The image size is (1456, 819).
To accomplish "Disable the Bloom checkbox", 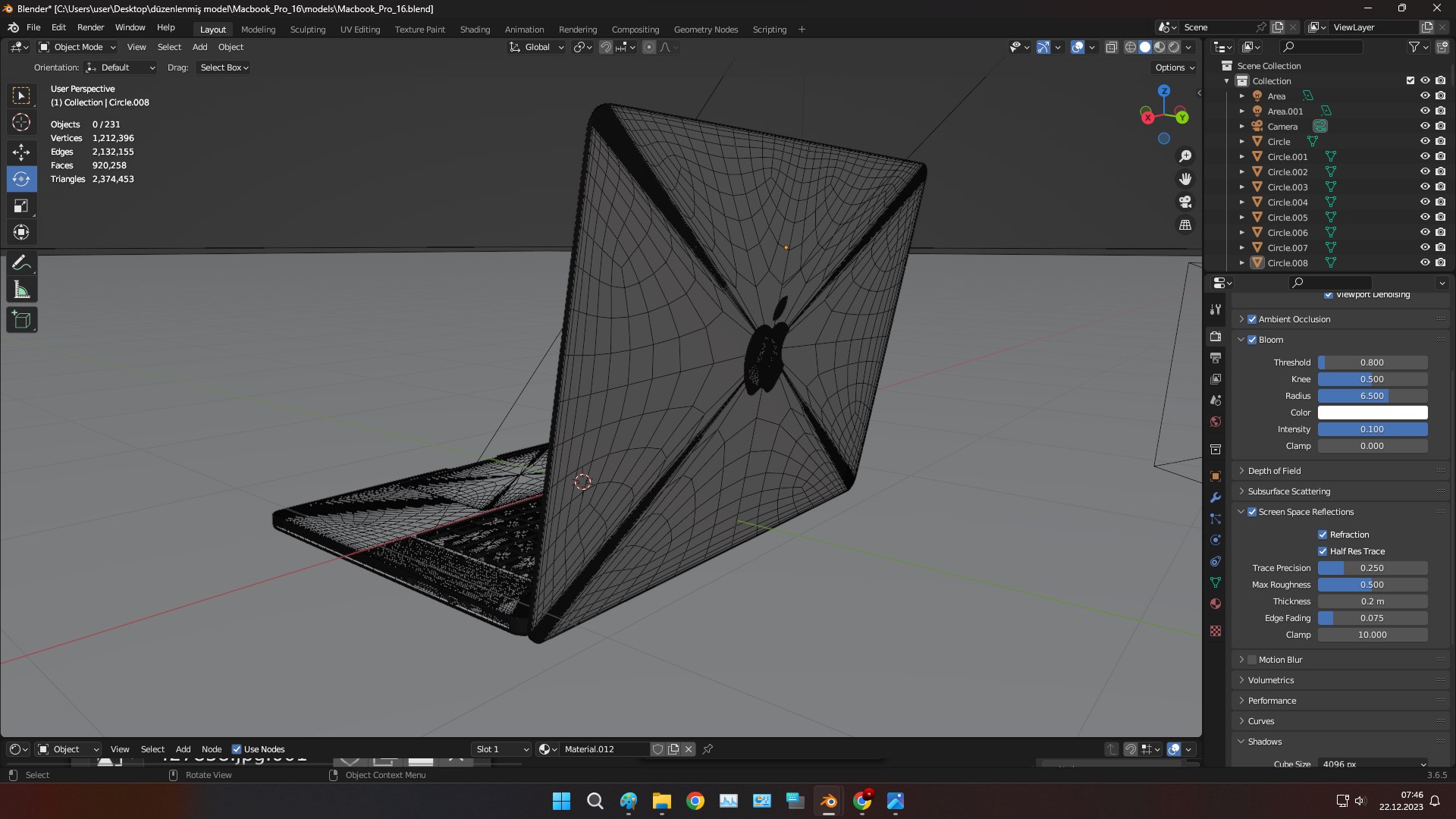I will pyautogui.click(x=1252, y=340).
